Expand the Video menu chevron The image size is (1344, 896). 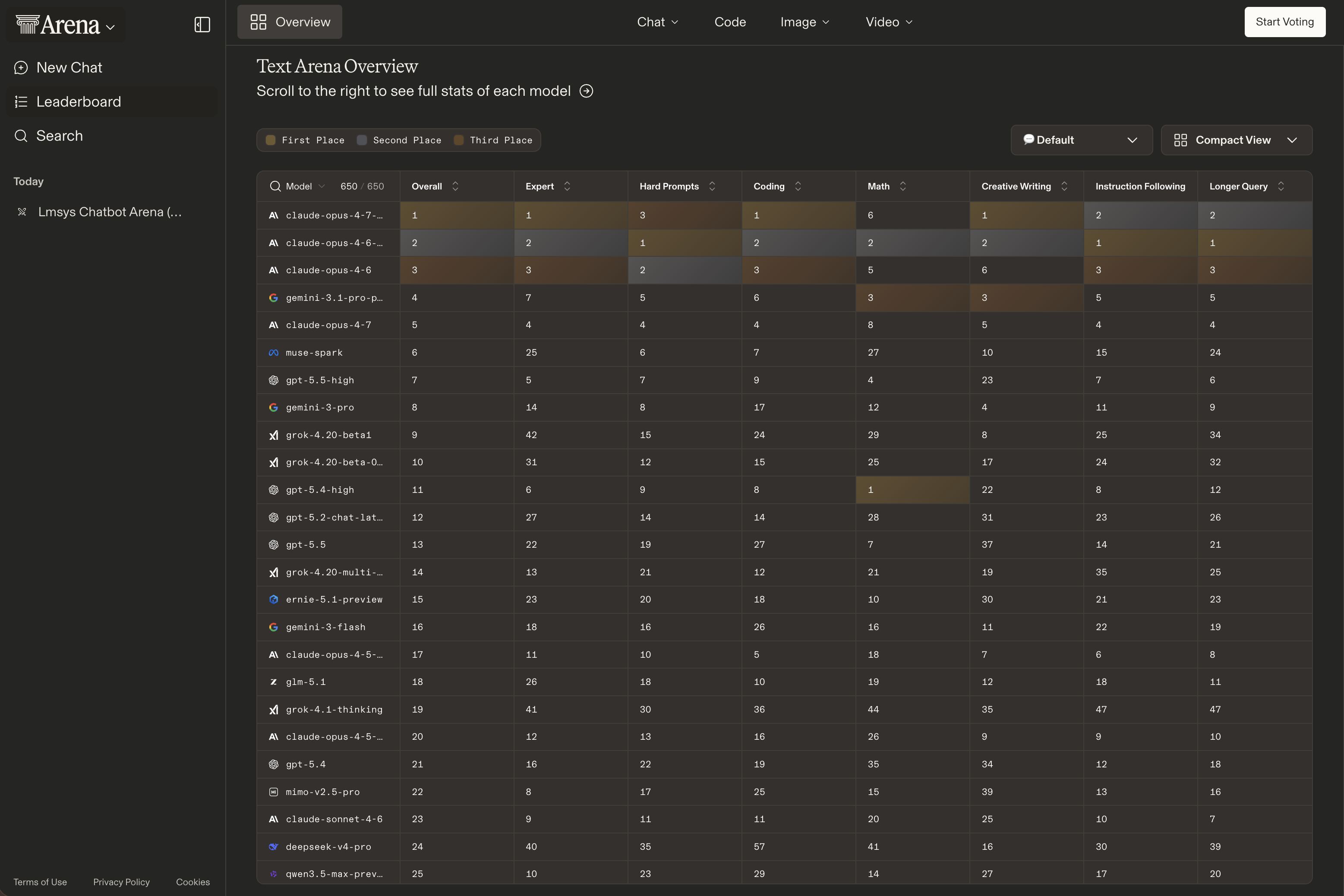pos(909,22)
